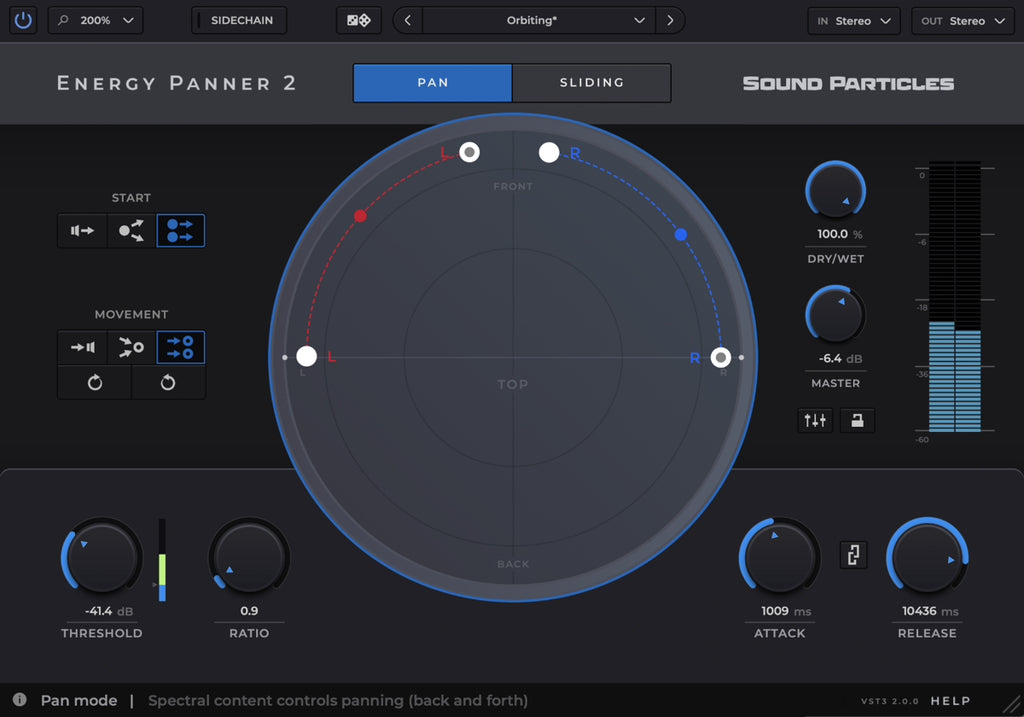Click the FRONT label in panner
1024x717 pixels.
point(513,187)
